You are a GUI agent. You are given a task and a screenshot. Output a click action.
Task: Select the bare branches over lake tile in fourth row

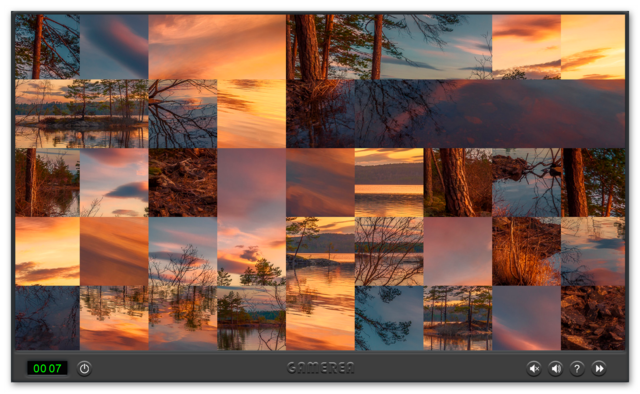tap(389, 252)
